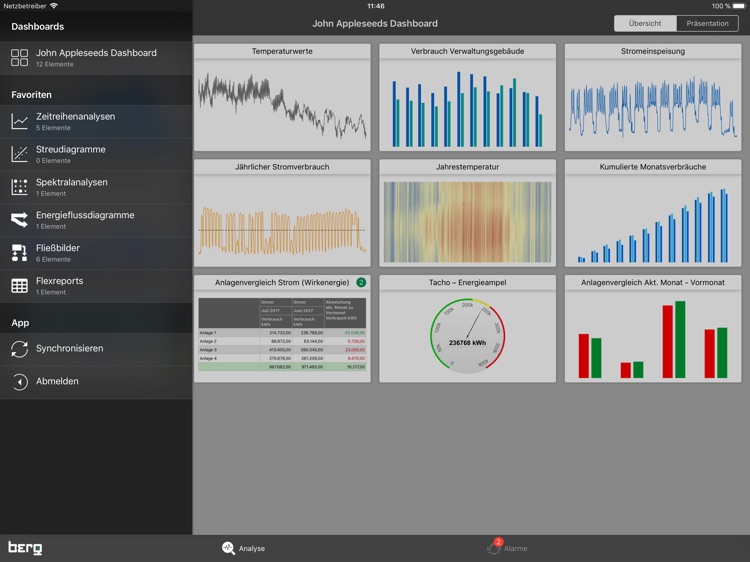Viewport: 750px width, 562px height.
Task: Open the Alarme tab
Action: (507, 548)
